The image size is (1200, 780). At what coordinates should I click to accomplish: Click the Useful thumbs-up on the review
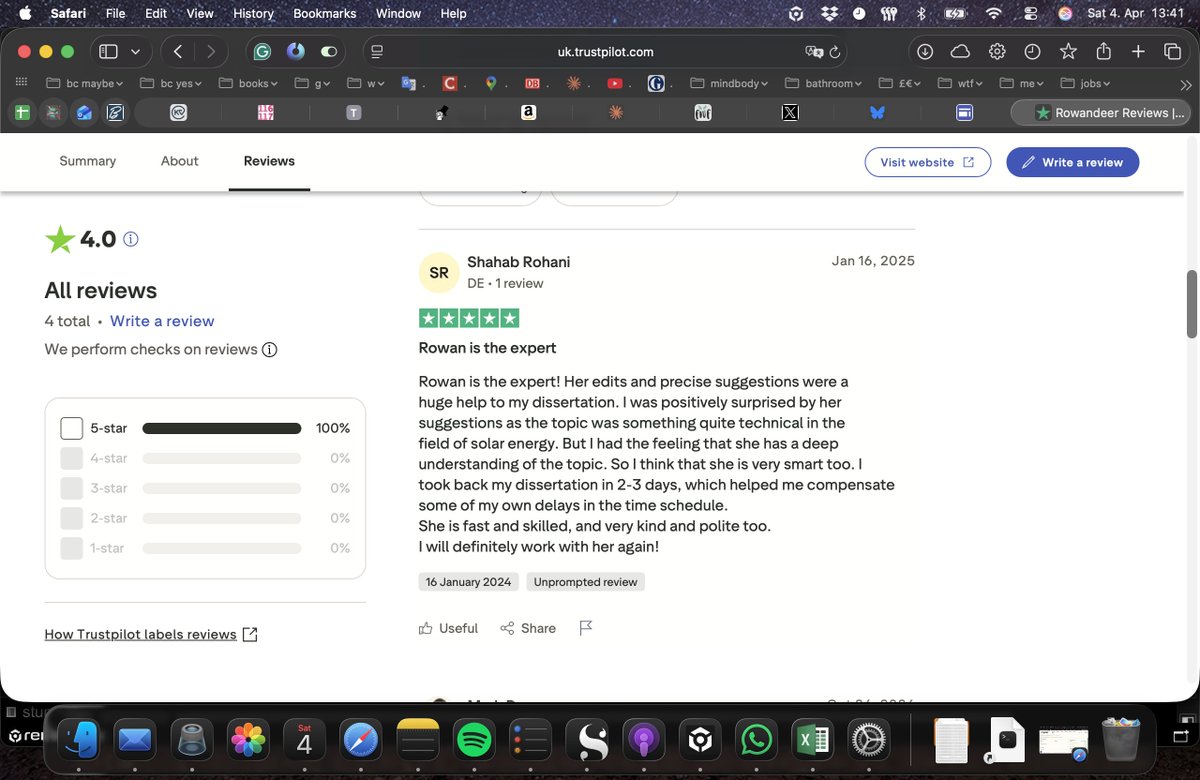[447, 627]
